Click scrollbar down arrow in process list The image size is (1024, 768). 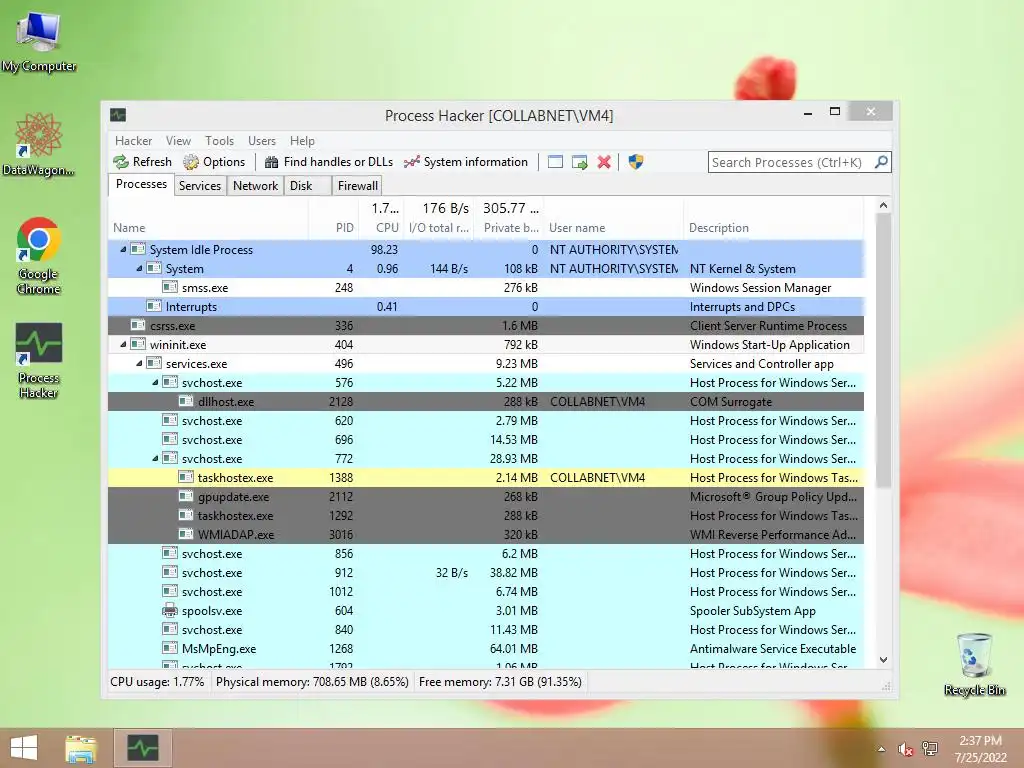point(883,660)
